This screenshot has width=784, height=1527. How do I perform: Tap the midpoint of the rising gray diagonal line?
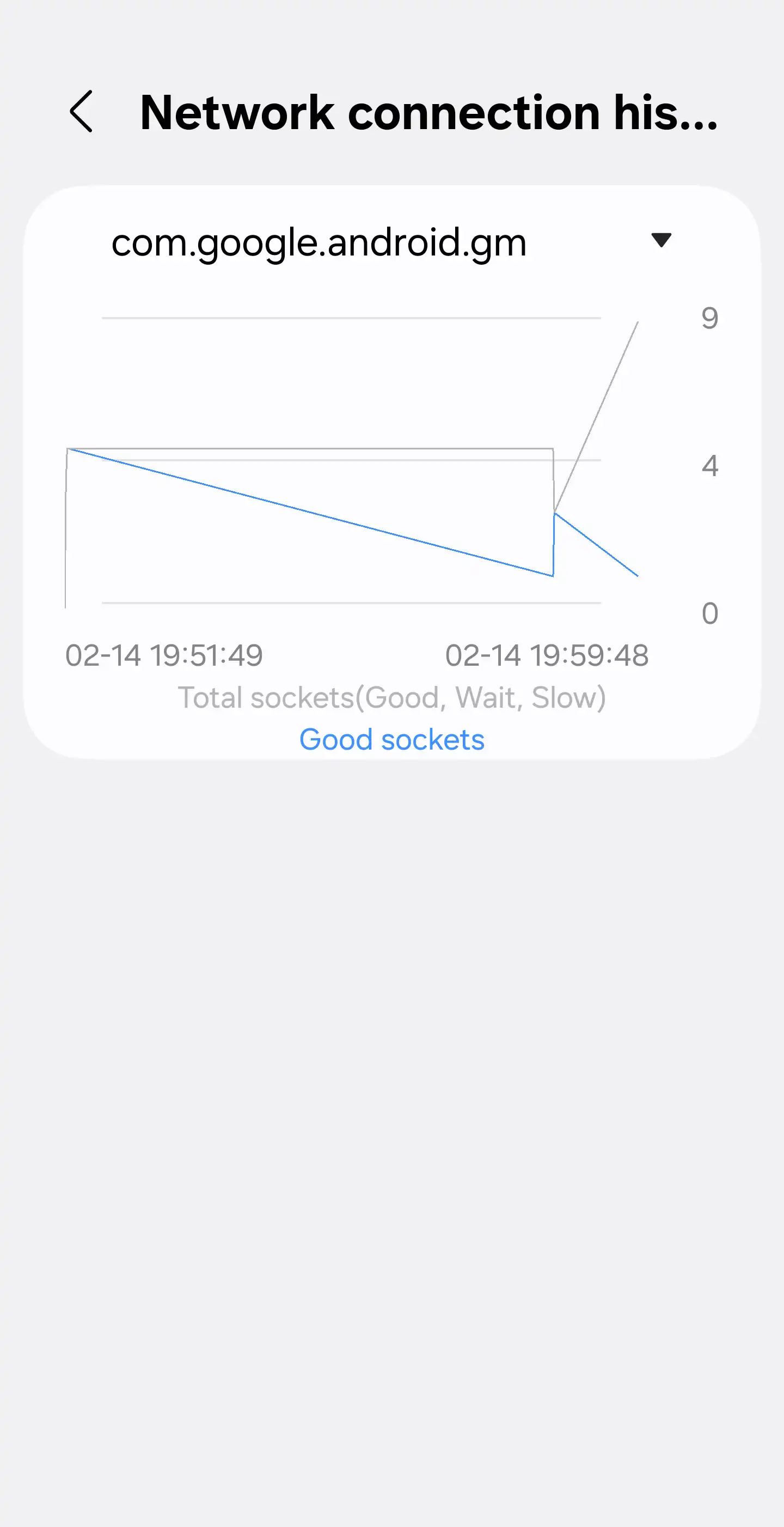596,417
